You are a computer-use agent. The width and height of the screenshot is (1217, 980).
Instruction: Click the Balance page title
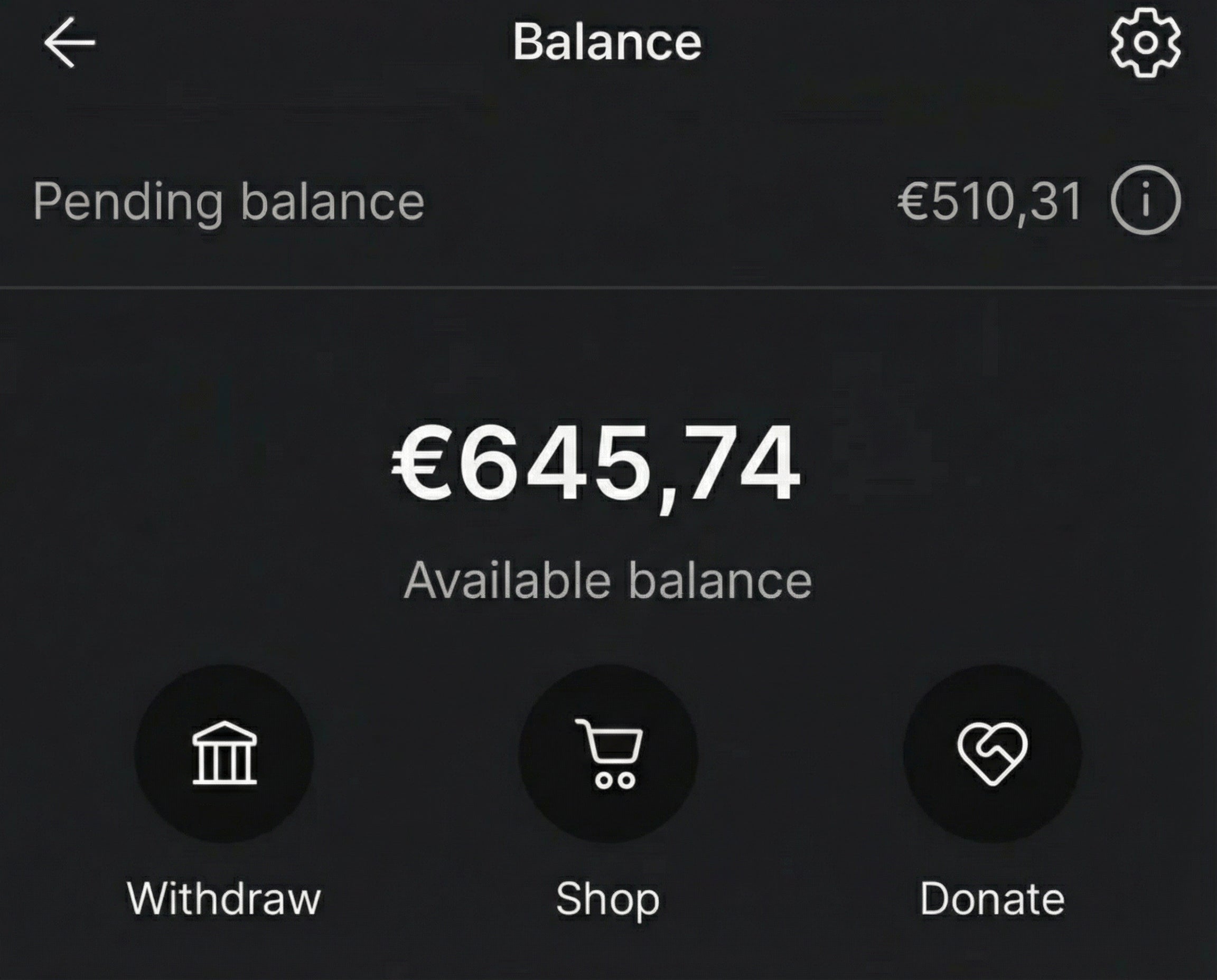pos(607,42)
